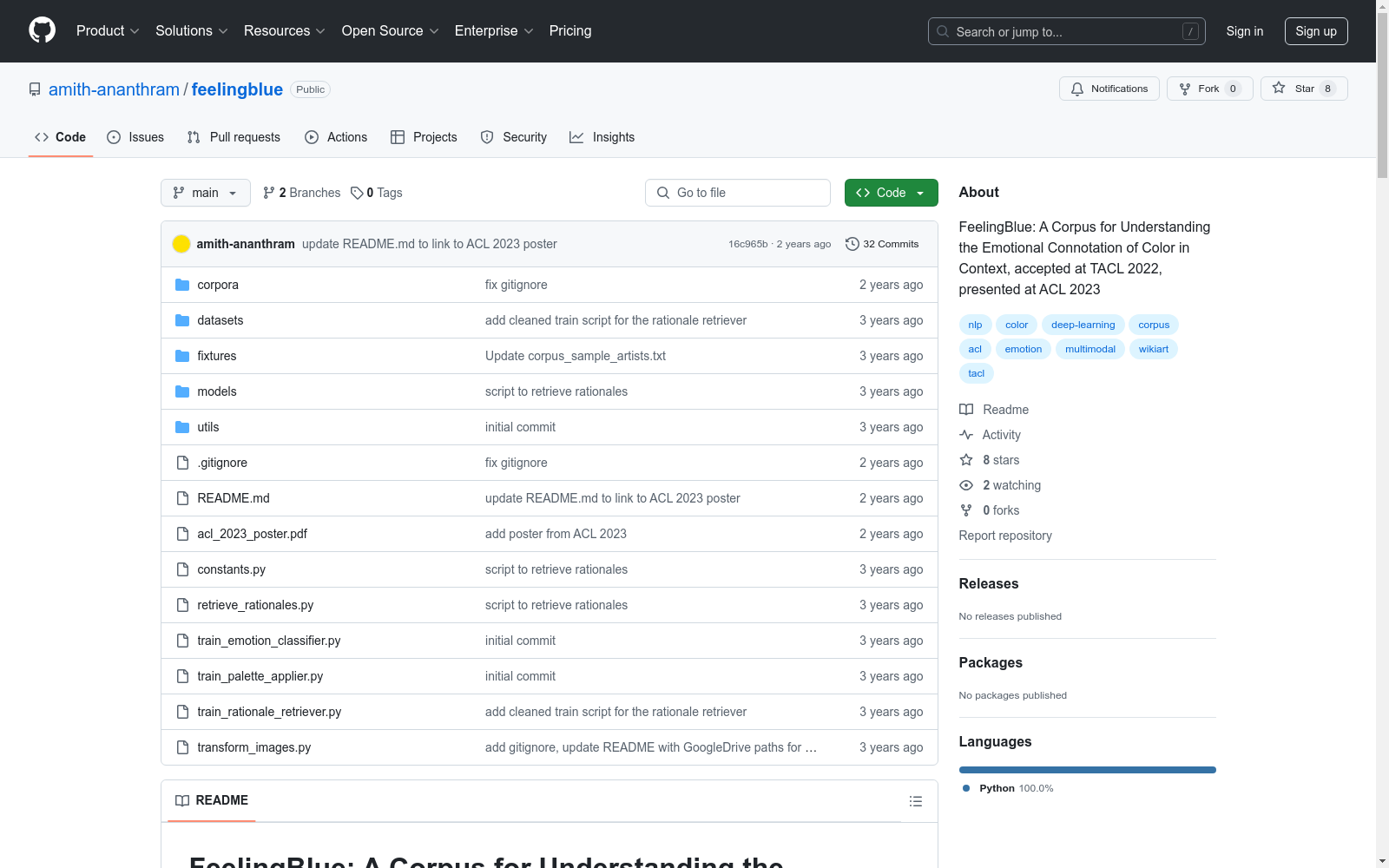Expand the Enterprise menu

point(494,31)
